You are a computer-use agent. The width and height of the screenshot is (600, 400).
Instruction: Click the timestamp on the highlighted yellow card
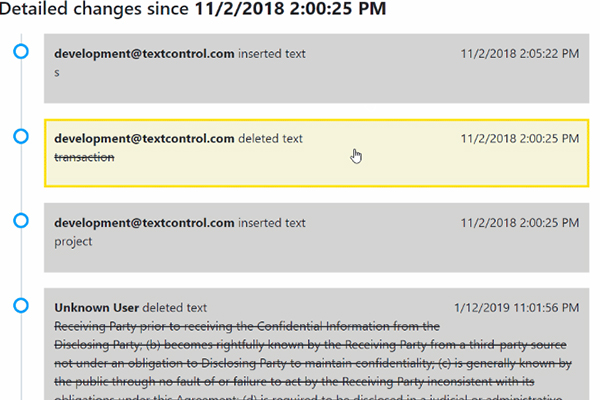point(520,139)
